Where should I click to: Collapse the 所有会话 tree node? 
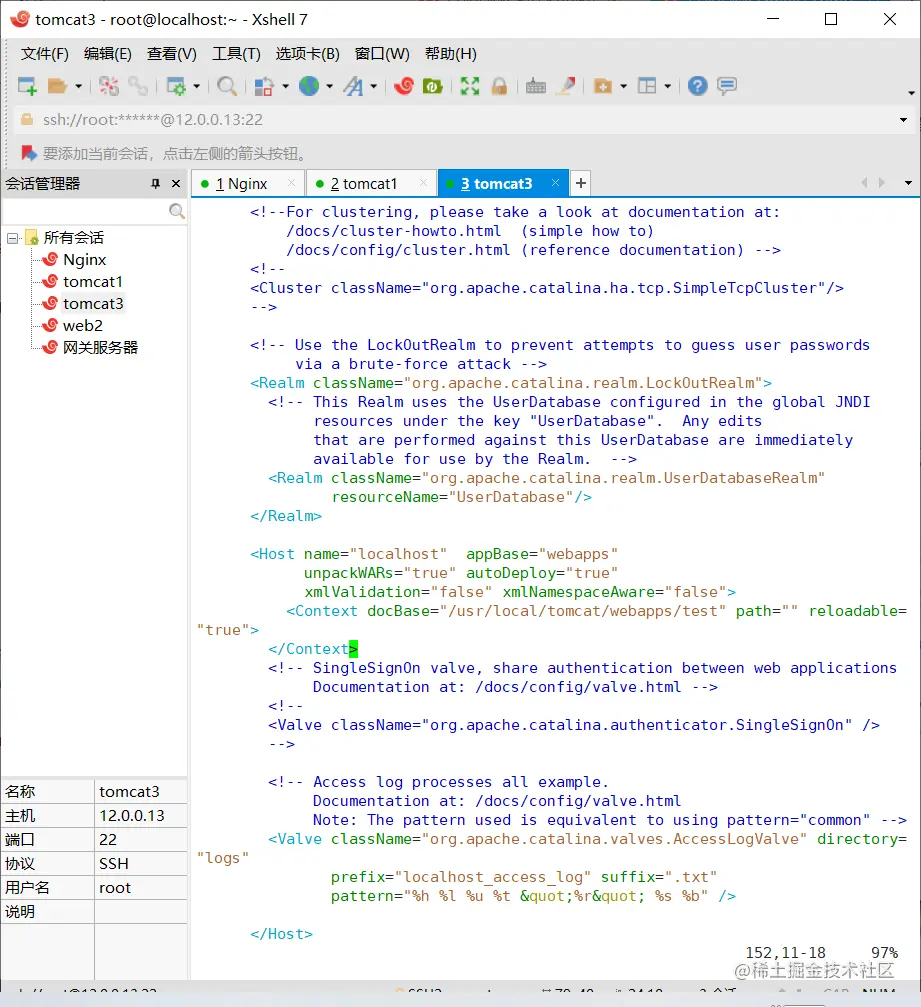(x=13, y=238)
